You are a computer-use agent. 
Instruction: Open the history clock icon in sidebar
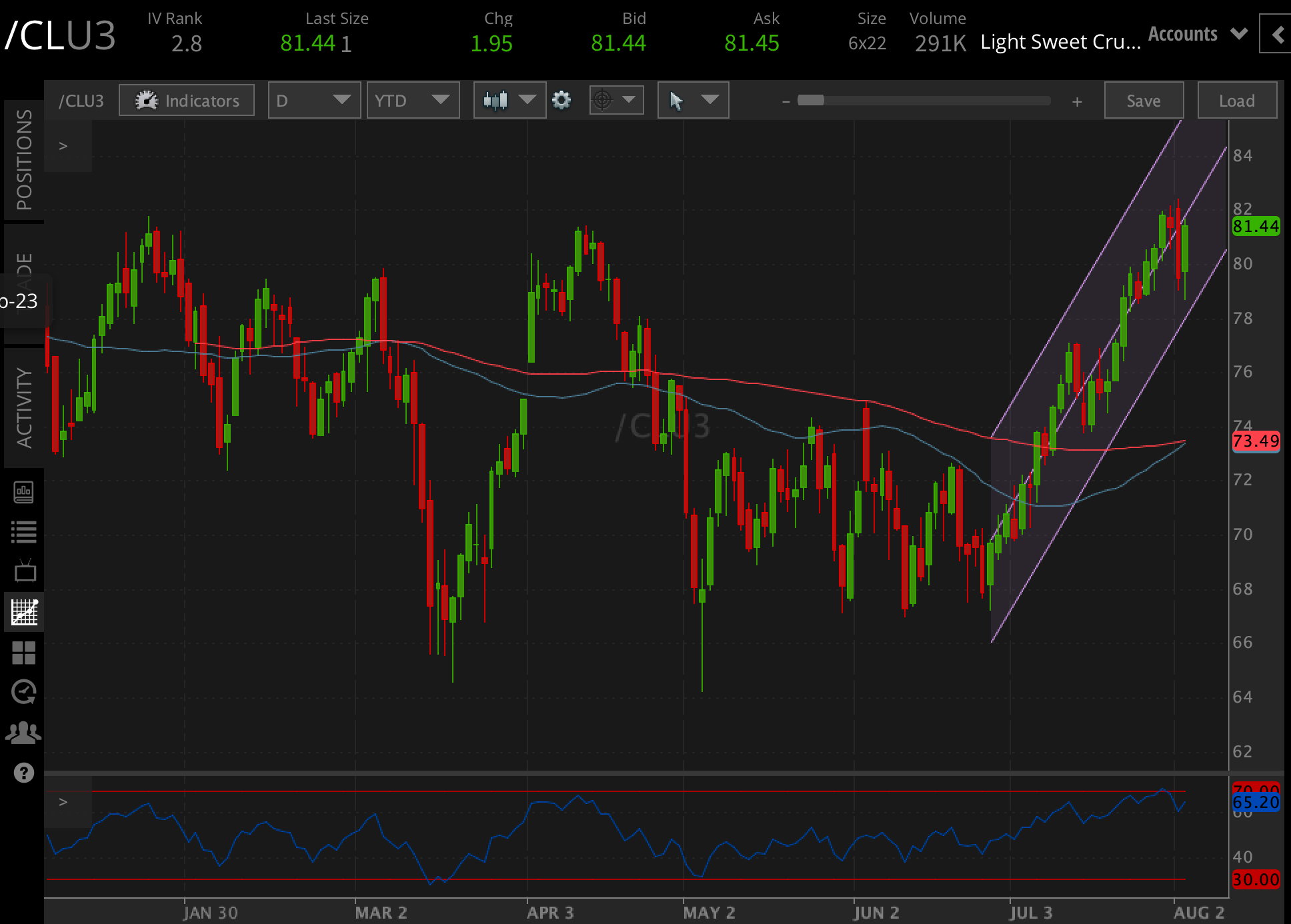[24, 692]
